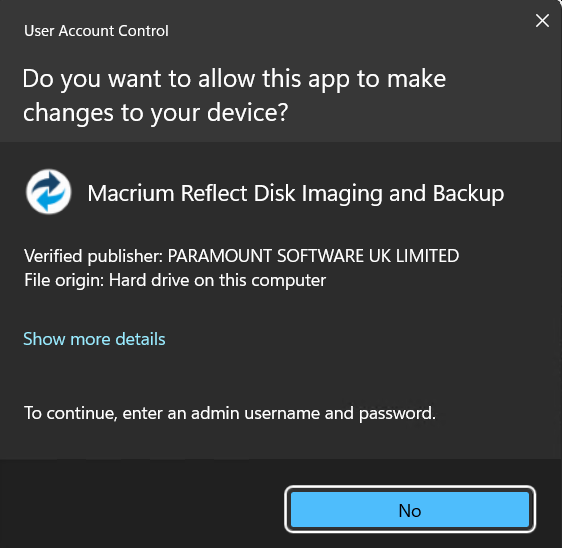Click the word Control in the dialog title
The height and width of the screenshot is (548, 562).
(x=143, y=31)
